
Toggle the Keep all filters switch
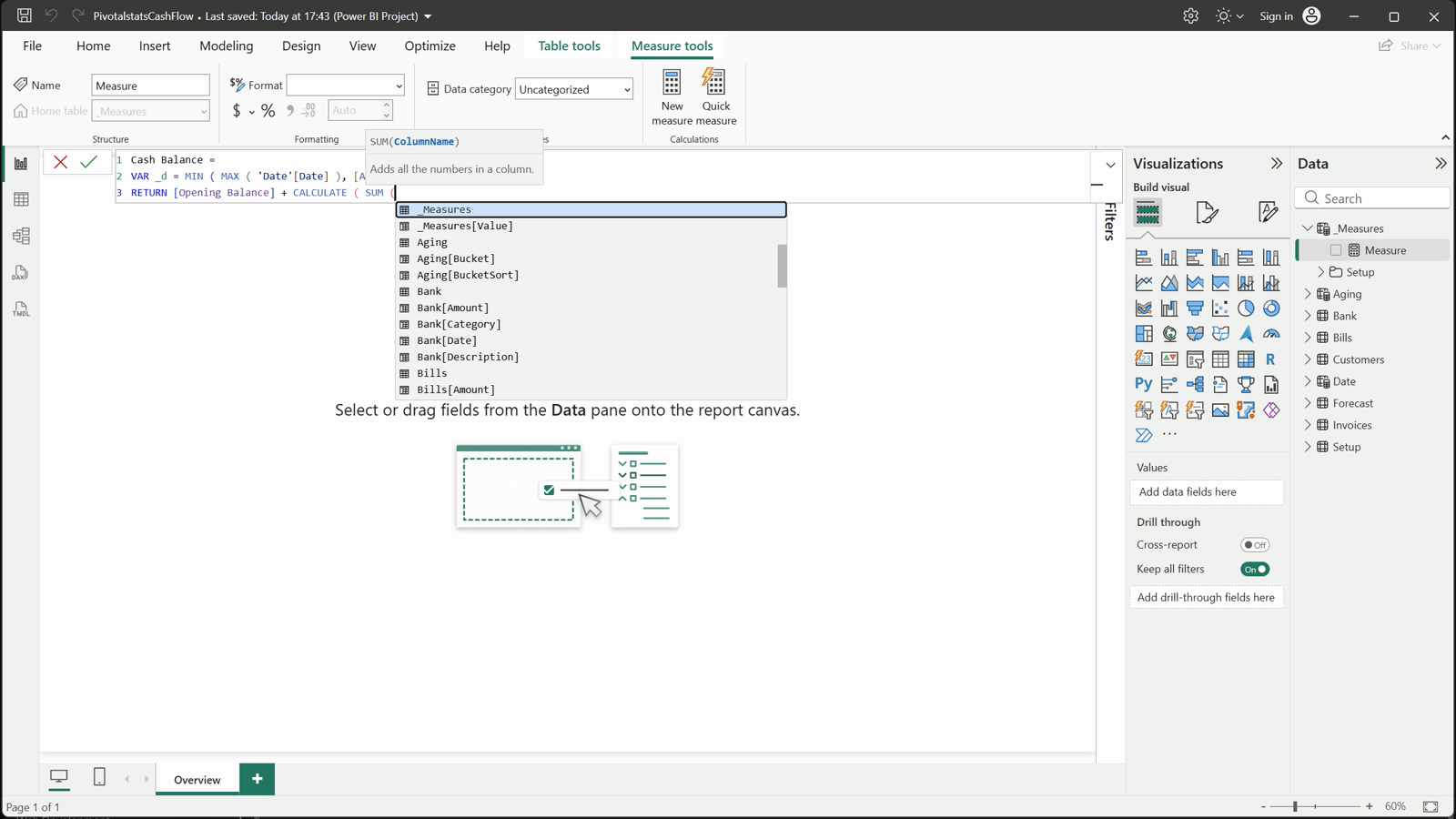[1255, 569]
